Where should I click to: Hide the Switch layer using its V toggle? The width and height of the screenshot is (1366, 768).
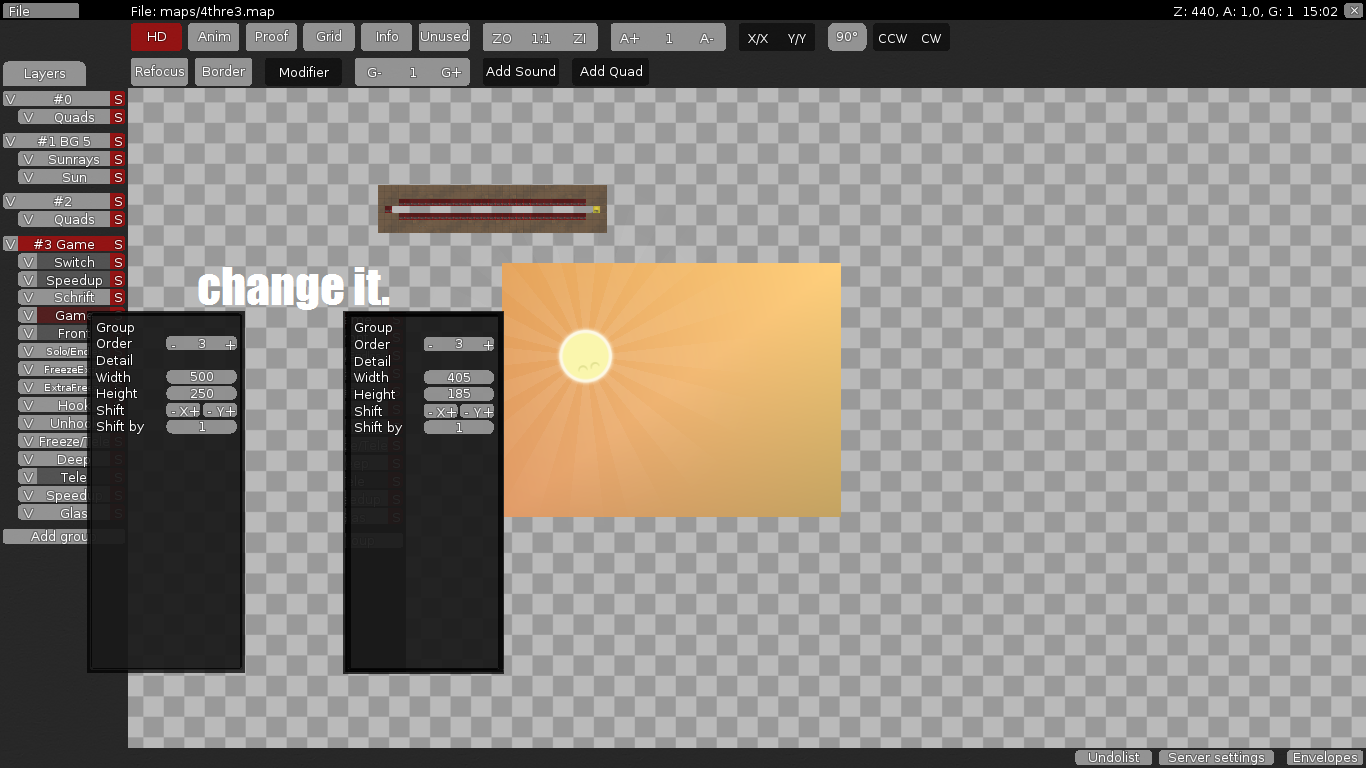coord(28,262)
